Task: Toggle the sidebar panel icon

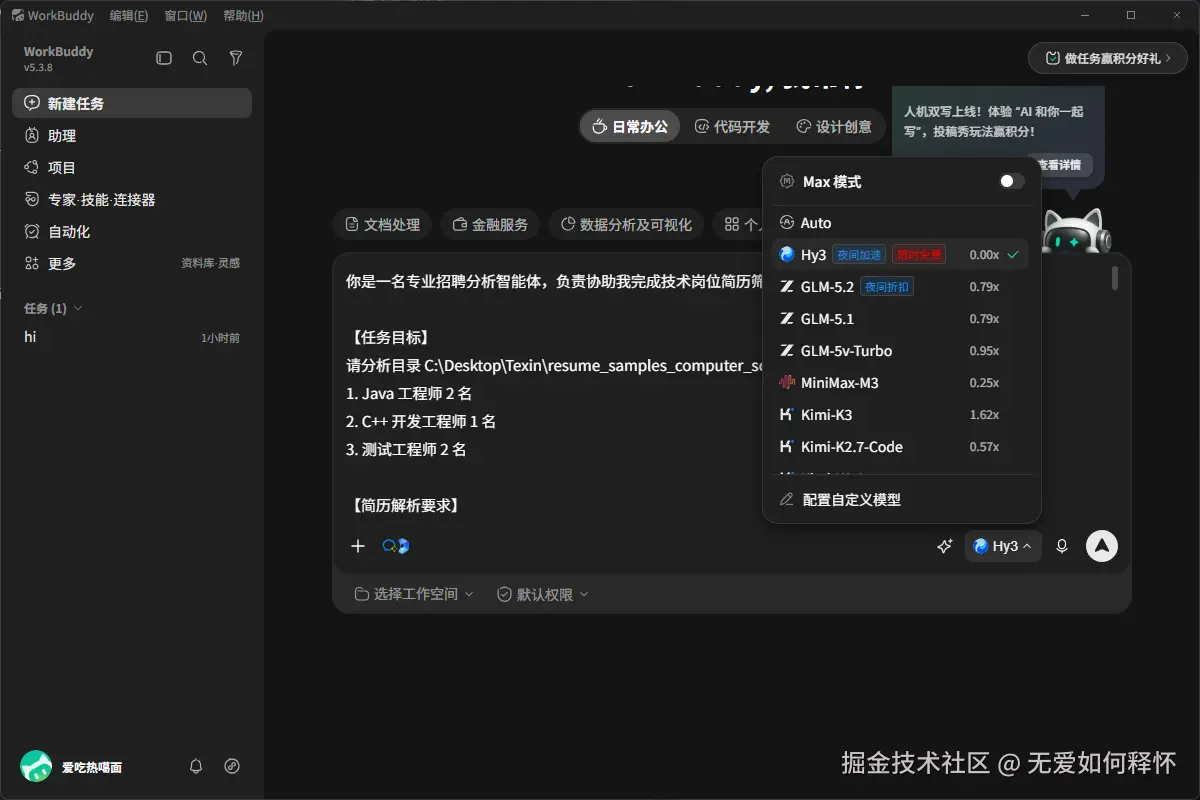Action: pos(164,59)
